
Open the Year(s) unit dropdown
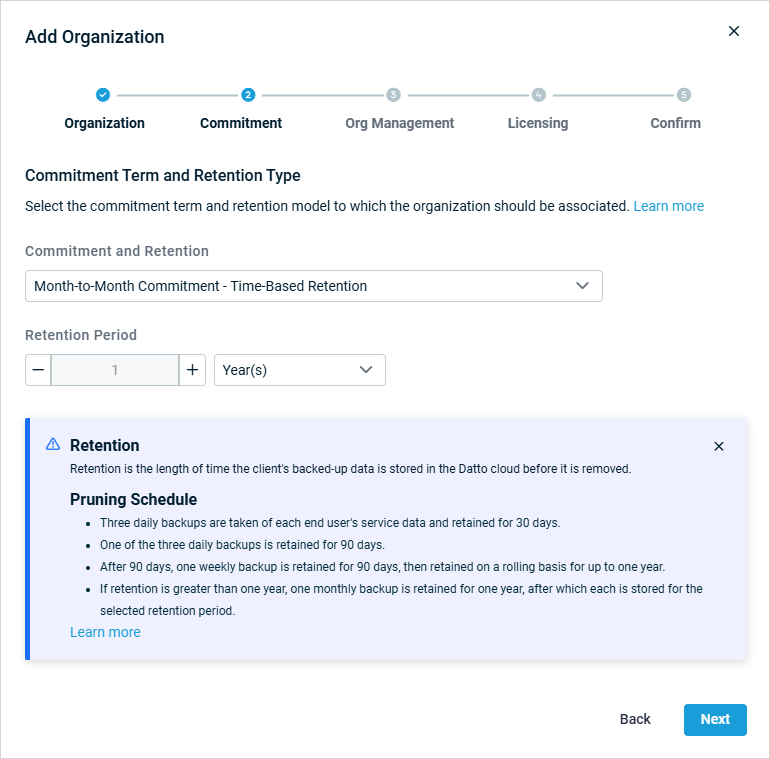click(300, 370)
